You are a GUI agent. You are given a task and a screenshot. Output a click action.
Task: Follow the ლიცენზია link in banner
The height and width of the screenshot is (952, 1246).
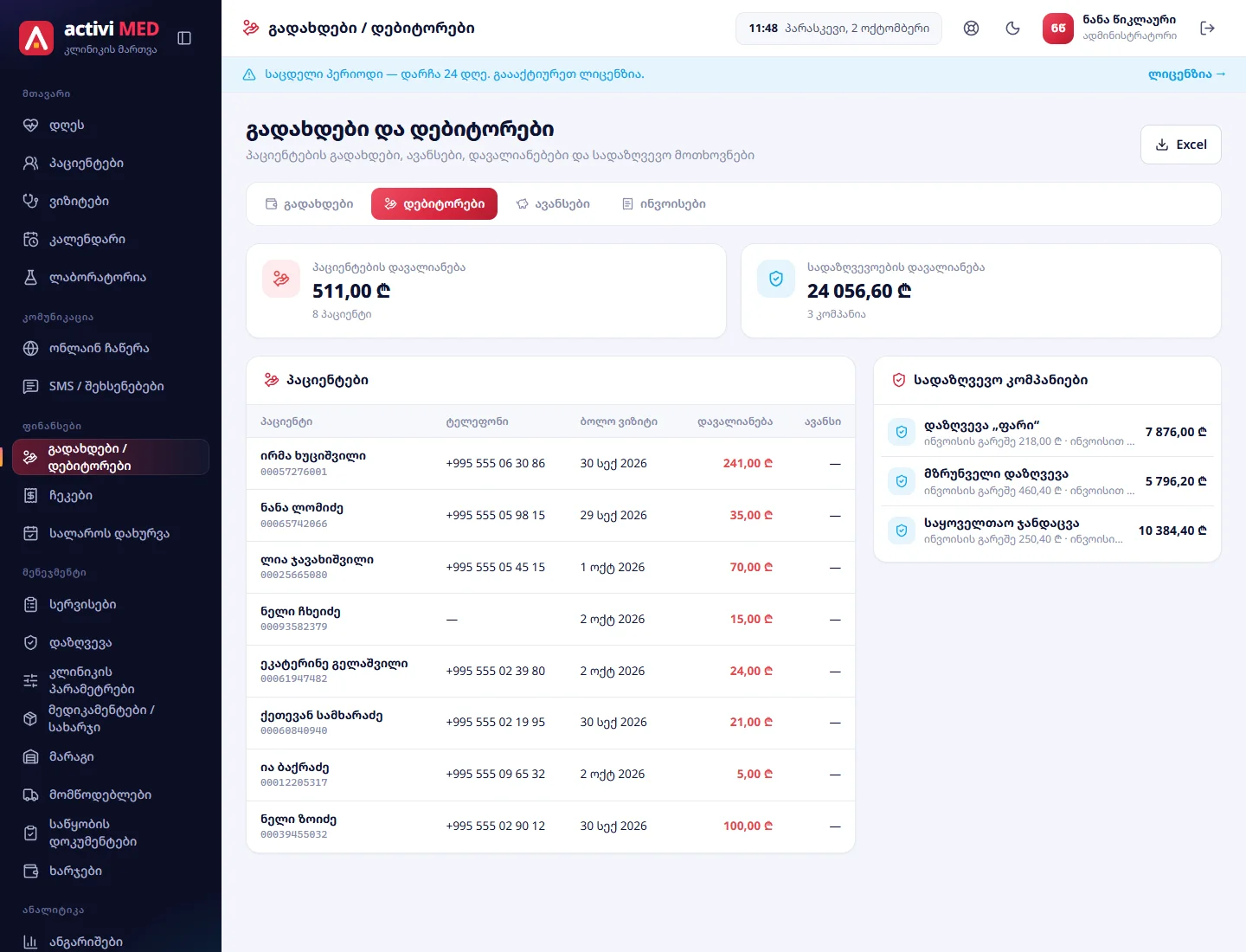(1186, 74)
